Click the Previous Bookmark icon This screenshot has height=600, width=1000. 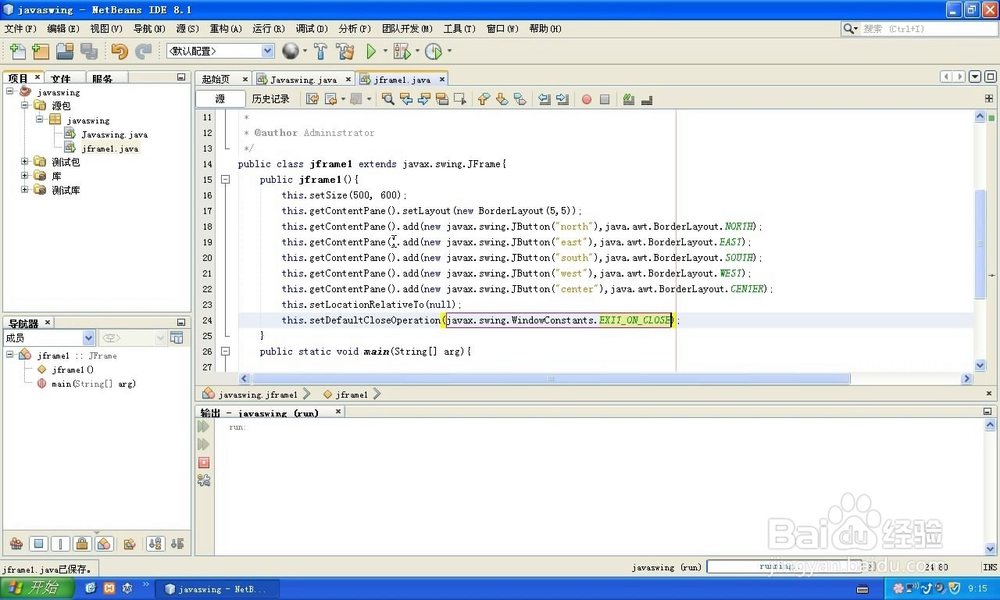click(x=484, y=99)
